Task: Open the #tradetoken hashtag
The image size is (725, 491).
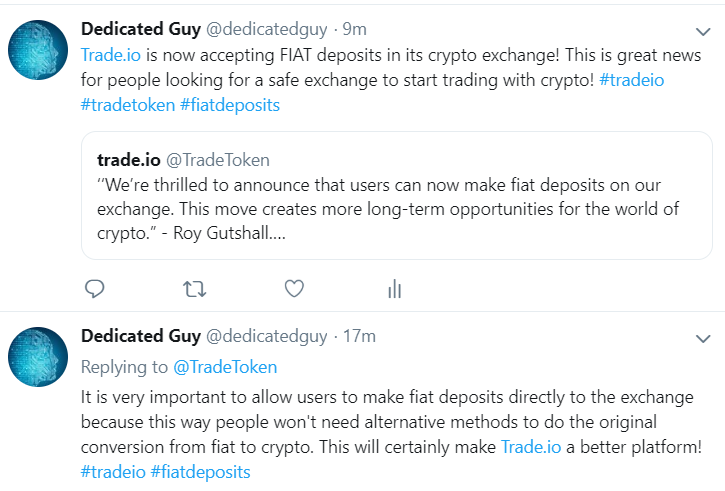Action: [128, 105]
